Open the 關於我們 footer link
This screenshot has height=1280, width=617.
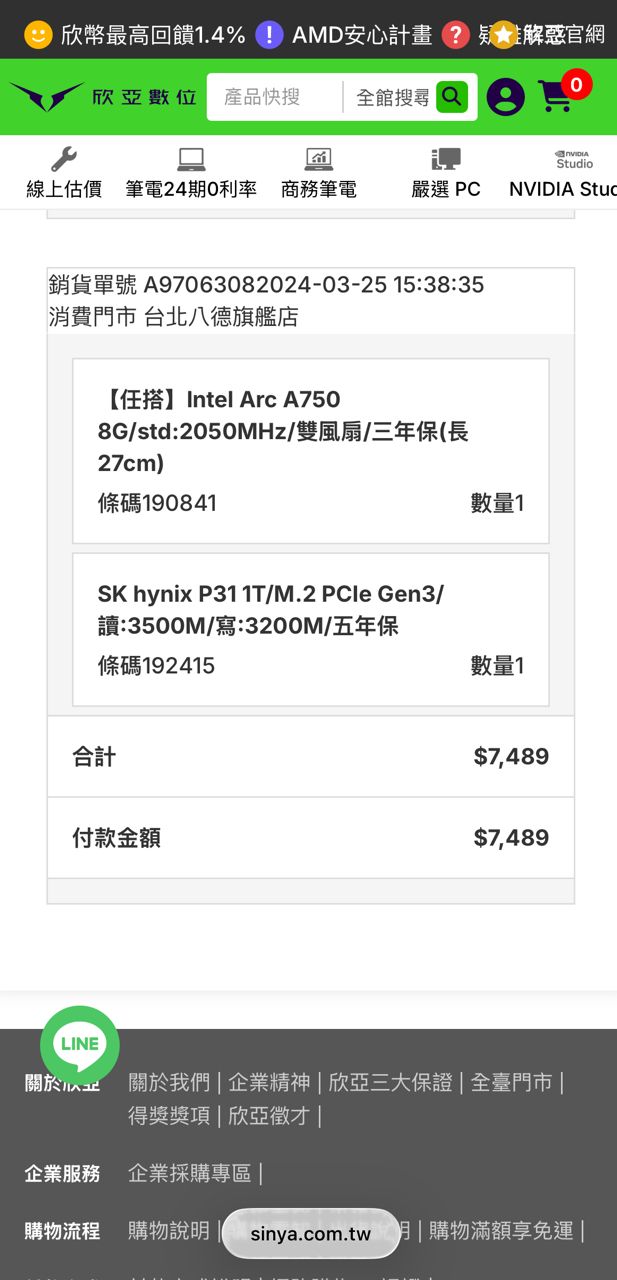pos(169,1082)
